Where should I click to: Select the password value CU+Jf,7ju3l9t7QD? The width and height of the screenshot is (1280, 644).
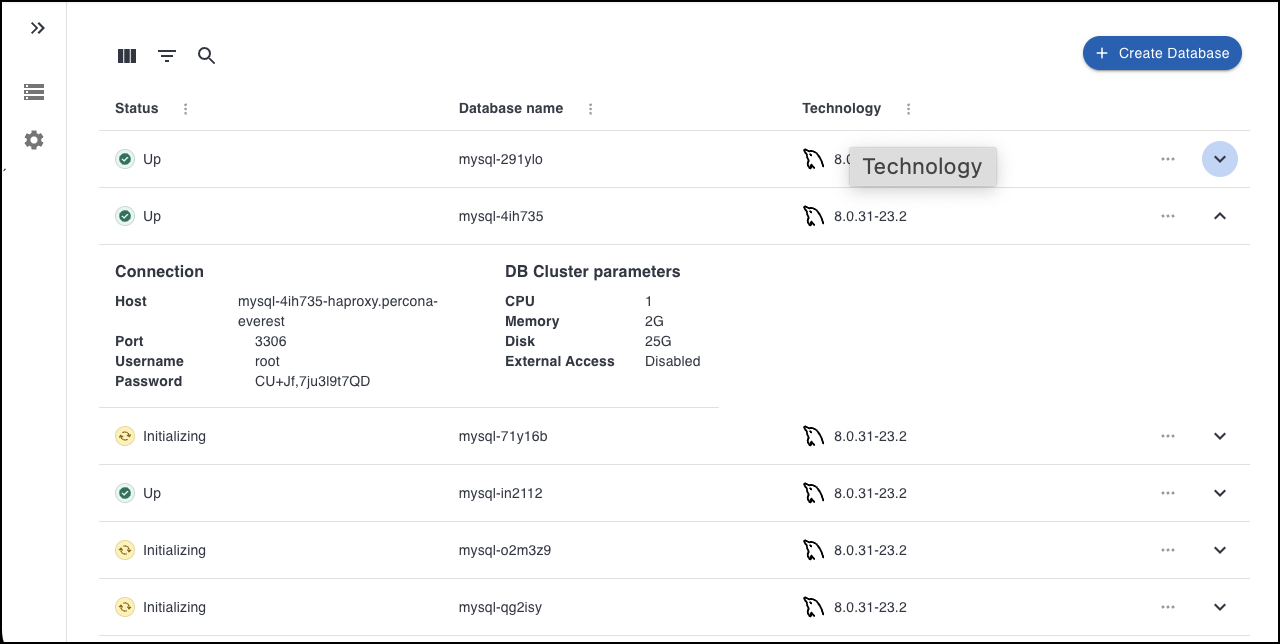coord(312,381)
